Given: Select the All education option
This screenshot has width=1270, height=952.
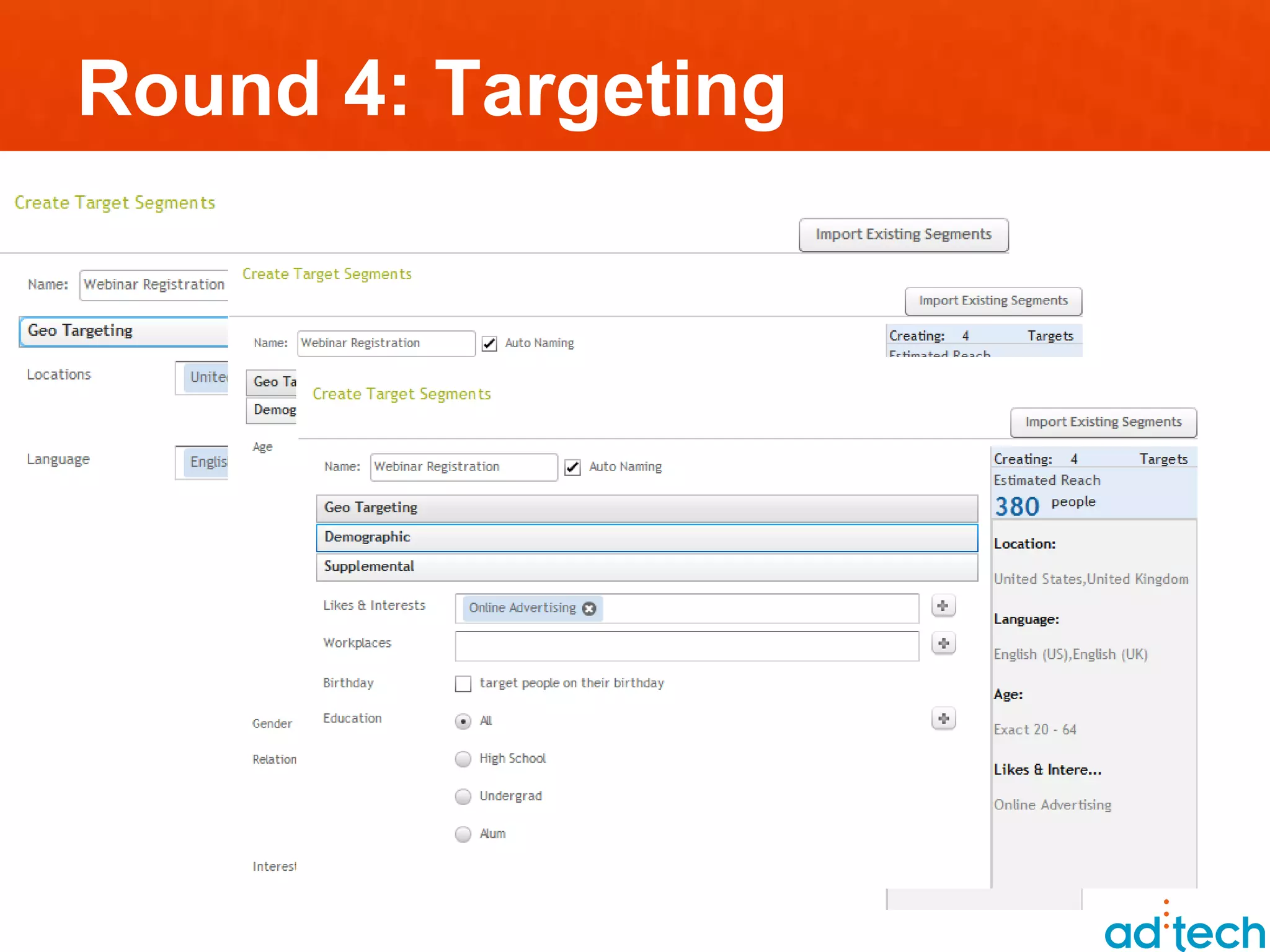Looking at the screenshot, I should [x=463, y=721].
